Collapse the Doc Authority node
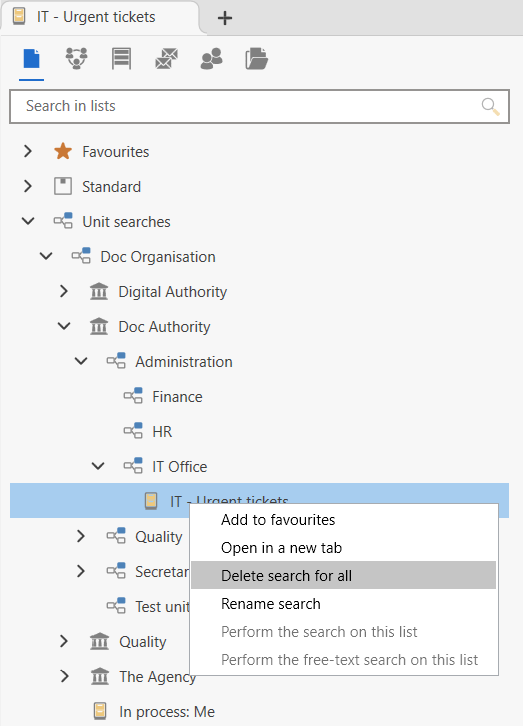This screenshot has width=523, height=726. click(64, 326)
